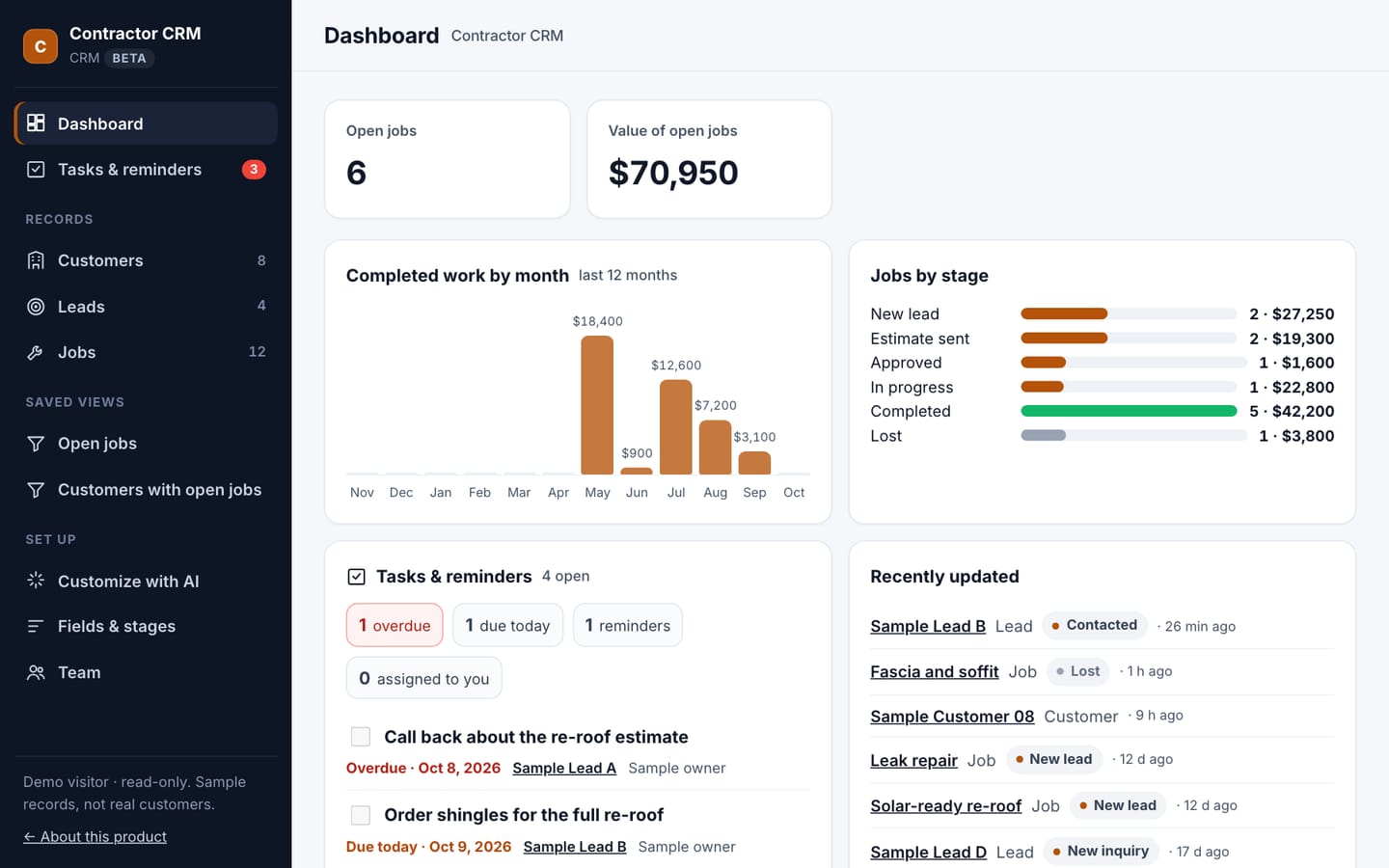The image size is (1389, 868).
Task: Click the red 3 badge on Tasks & reminders
Action: click(x=254, y=170)
